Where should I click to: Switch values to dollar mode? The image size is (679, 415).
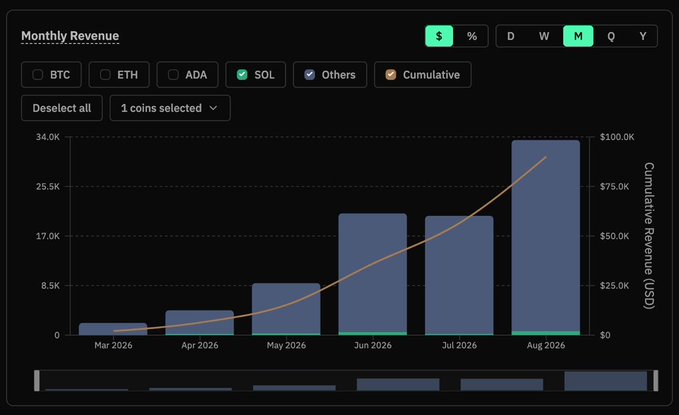439,36
